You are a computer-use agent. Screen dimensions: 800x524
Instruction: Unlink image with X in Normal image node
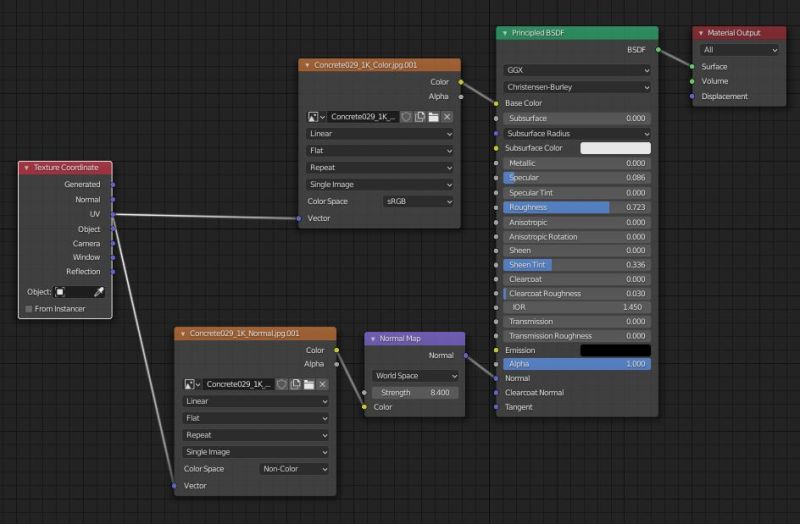pos(322,384)
